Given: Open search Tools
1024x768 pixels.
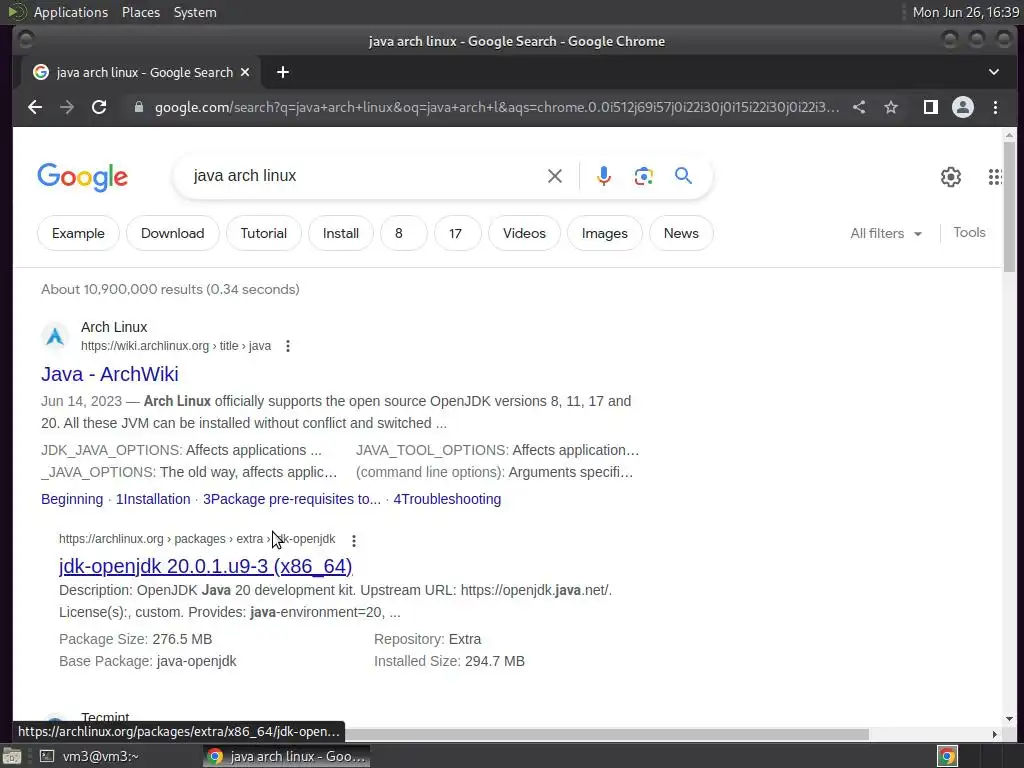Looking at the screenshot, I should (969, 232).
